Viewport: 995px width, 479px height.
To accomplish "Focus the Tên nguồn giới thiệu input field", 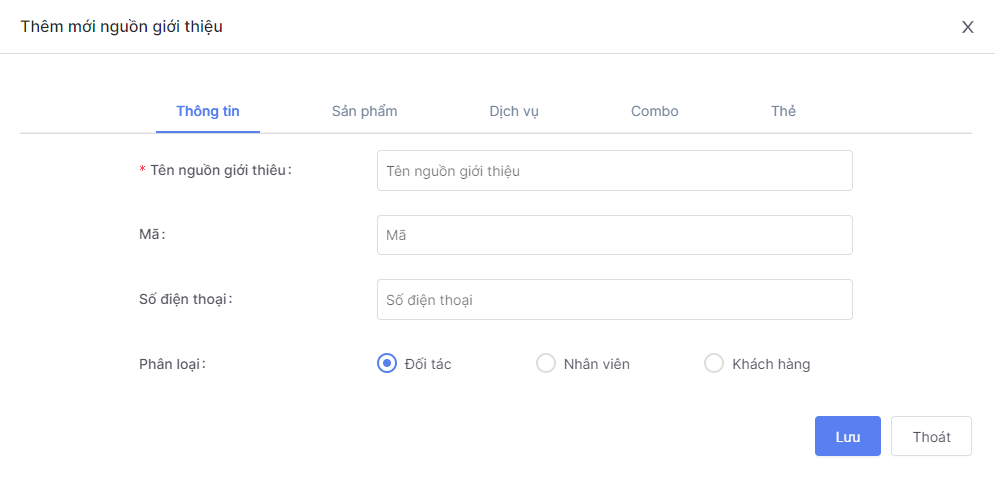I will [614, 171].
